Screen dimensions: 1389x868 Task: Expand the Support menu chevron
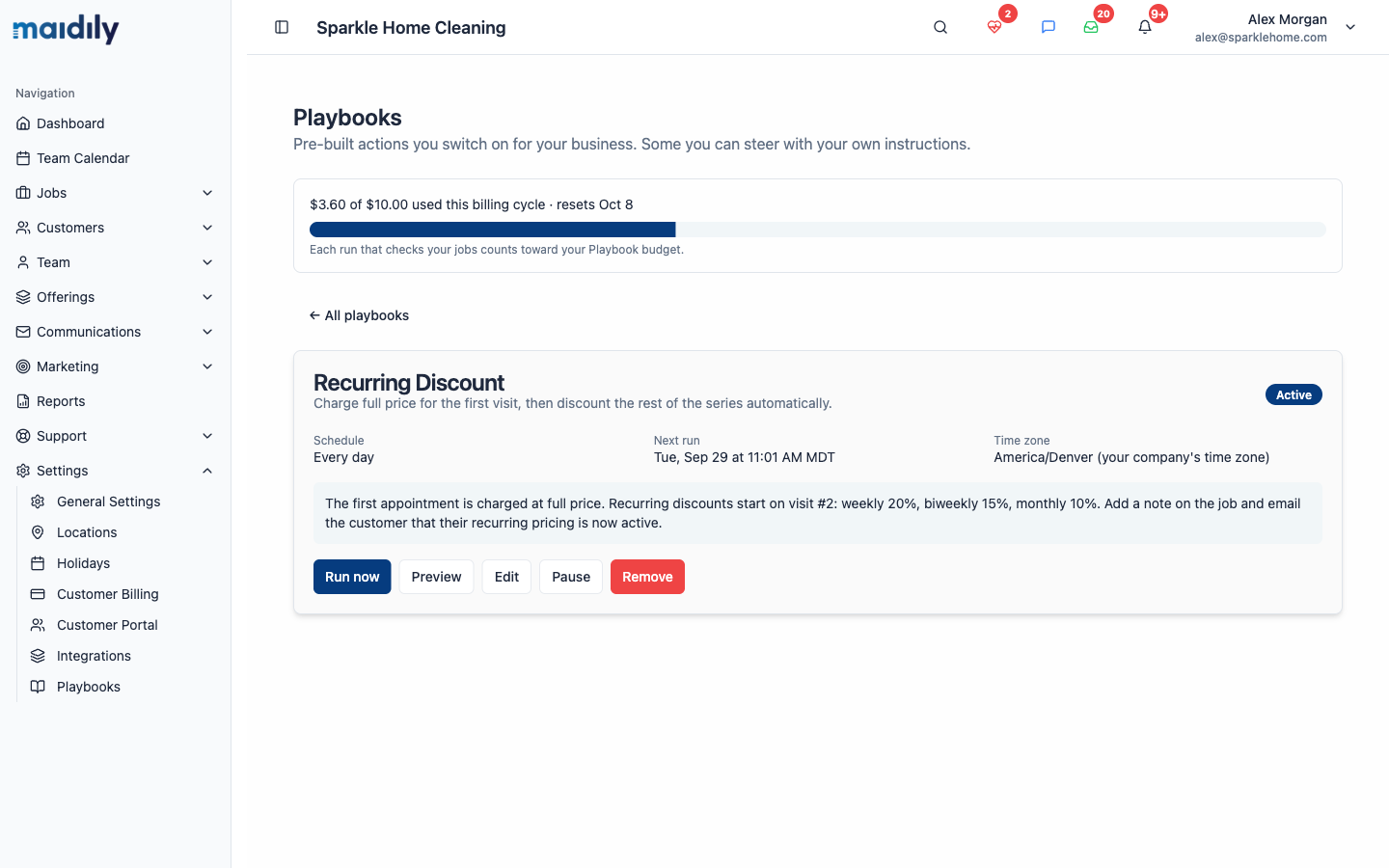(x=207, y=436)
